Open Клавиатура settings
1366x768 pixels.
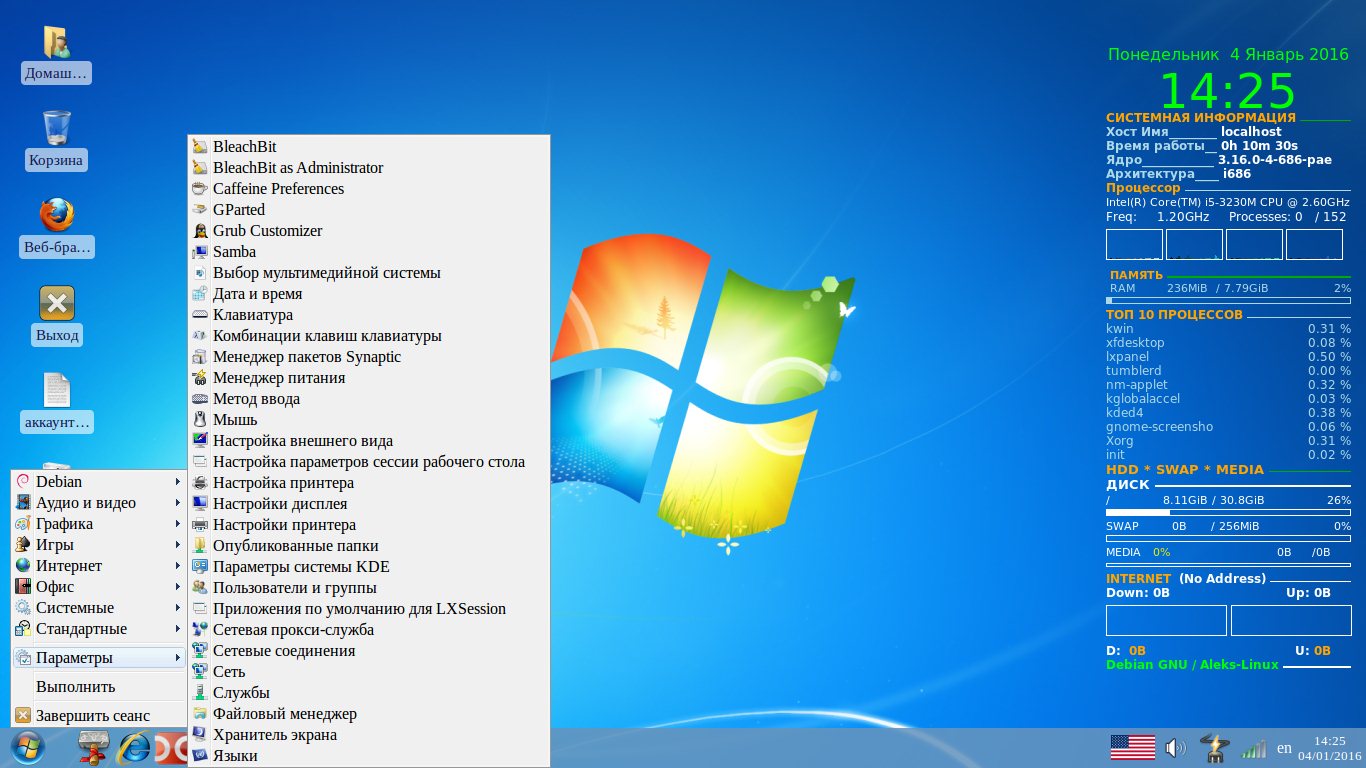click(x=369, y=314)
